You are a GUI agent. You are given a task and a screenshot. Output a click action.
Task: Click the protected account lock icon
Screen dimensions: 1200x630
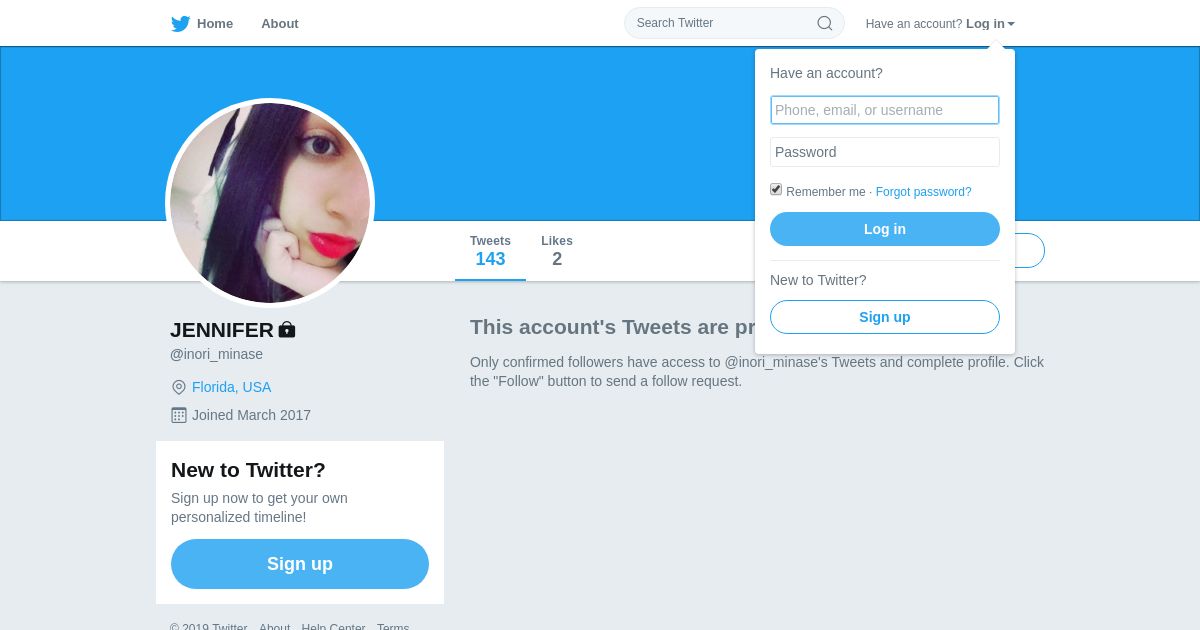pos(287,329)
